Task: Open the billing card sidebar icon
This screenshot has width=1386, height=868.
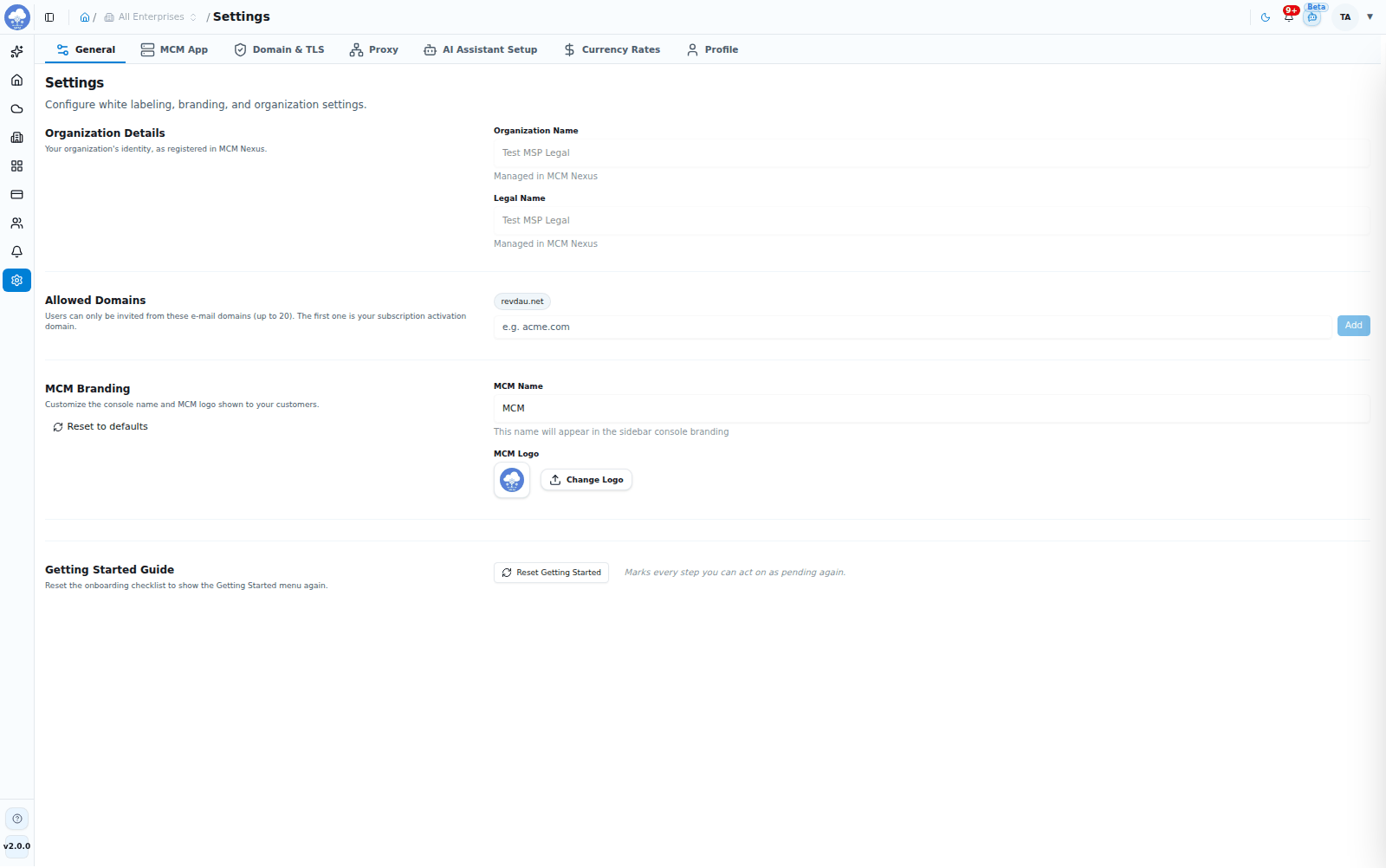Action: pos(16,195)
